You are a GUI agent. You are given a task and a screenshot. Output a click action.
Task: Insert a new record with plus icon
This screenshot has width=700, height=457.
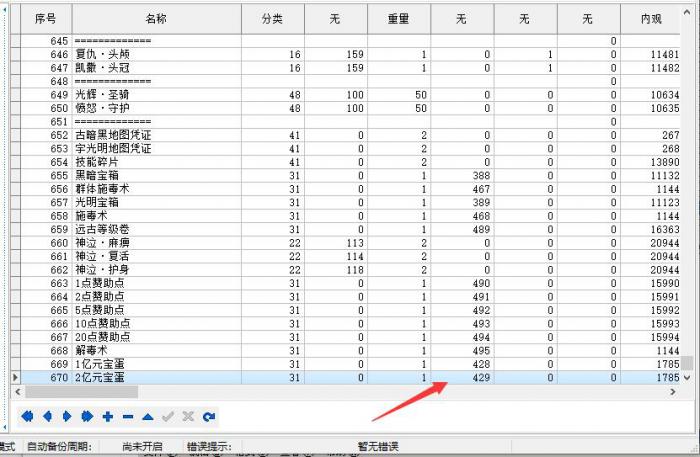click(x=108, y=416)
